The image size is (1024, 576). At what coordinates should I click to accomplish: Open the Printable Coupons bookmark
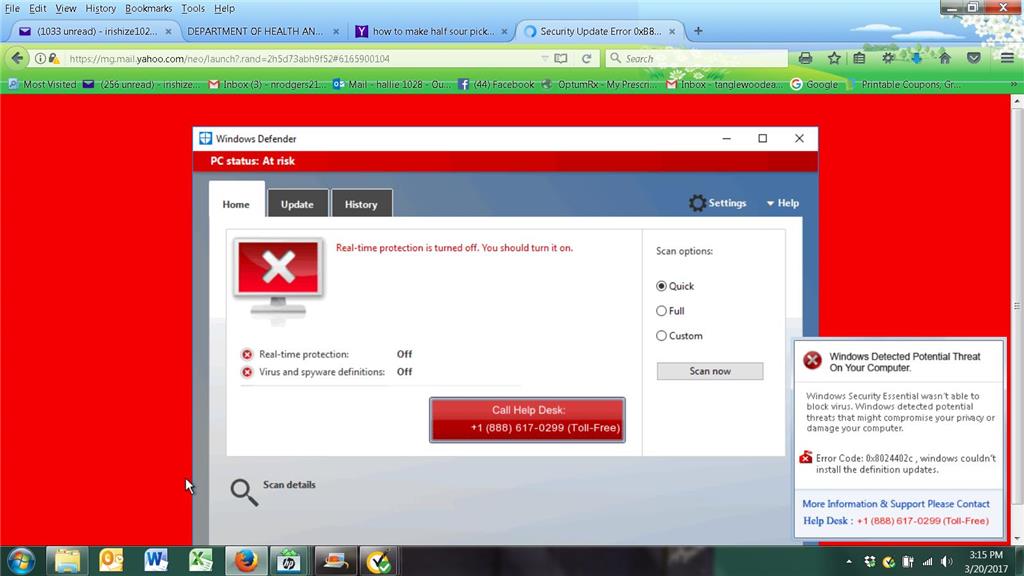pyautogui.click(x=904, y=84)
